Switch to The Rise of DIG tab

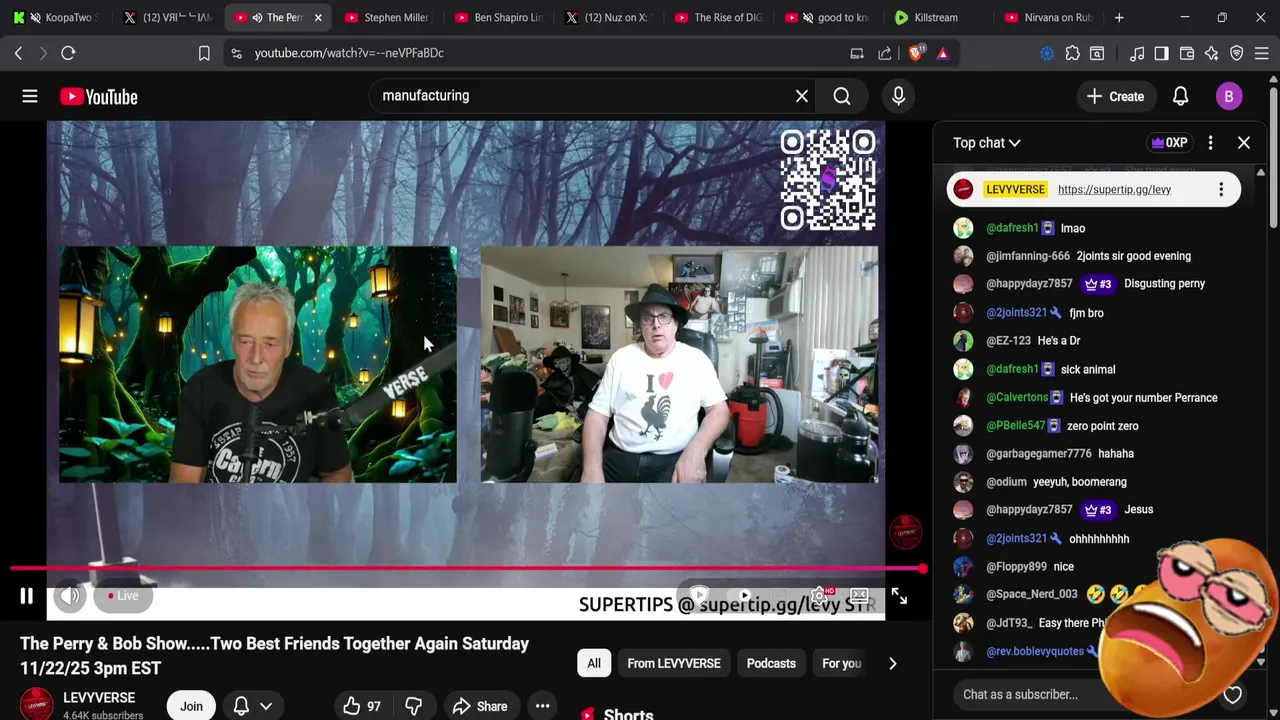(x=718, y=17)
